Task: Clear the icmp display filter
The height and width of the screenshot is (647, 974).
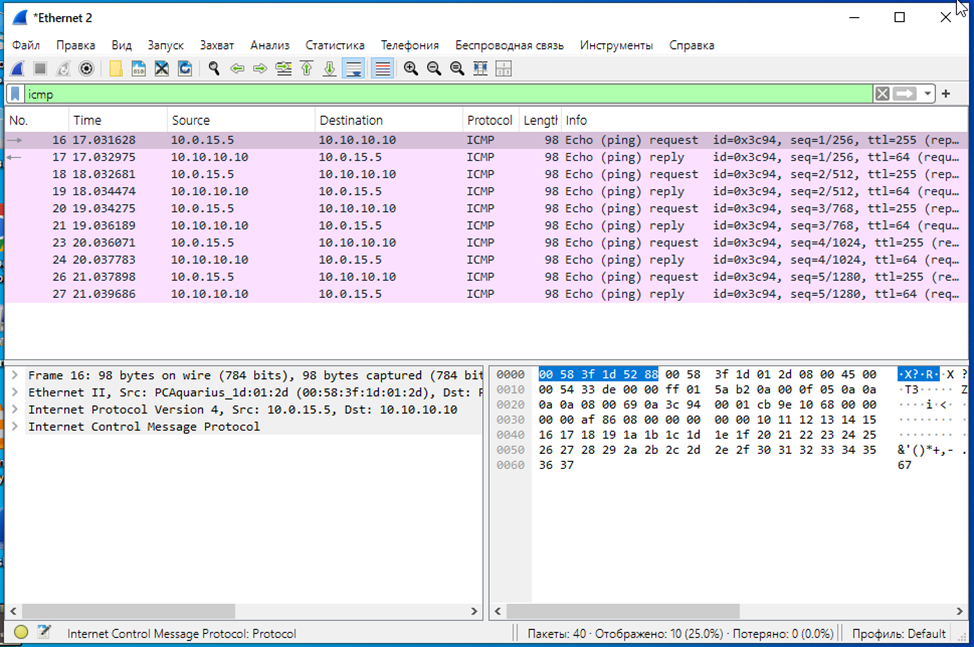Action: click(x=882, y=94)
